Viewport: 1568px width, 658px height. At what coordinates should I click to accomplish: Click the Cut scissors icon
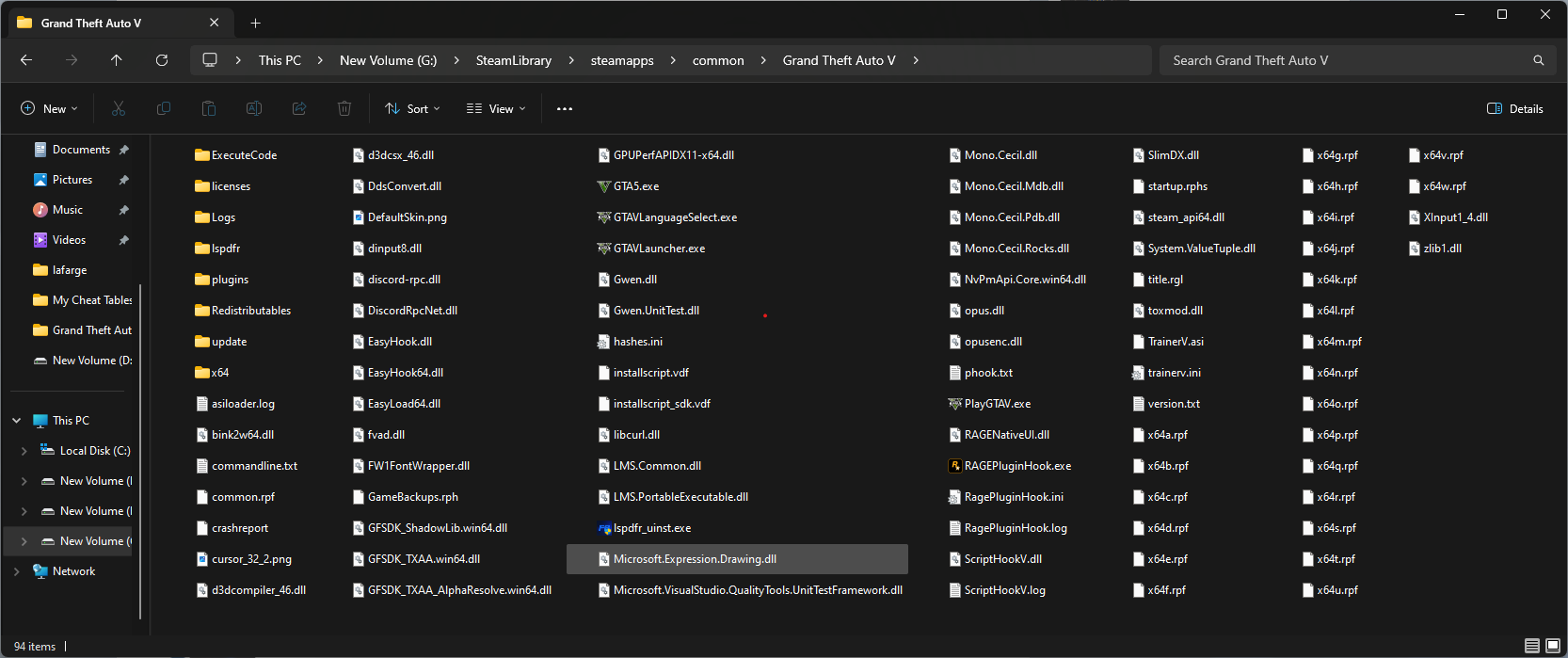119,109
